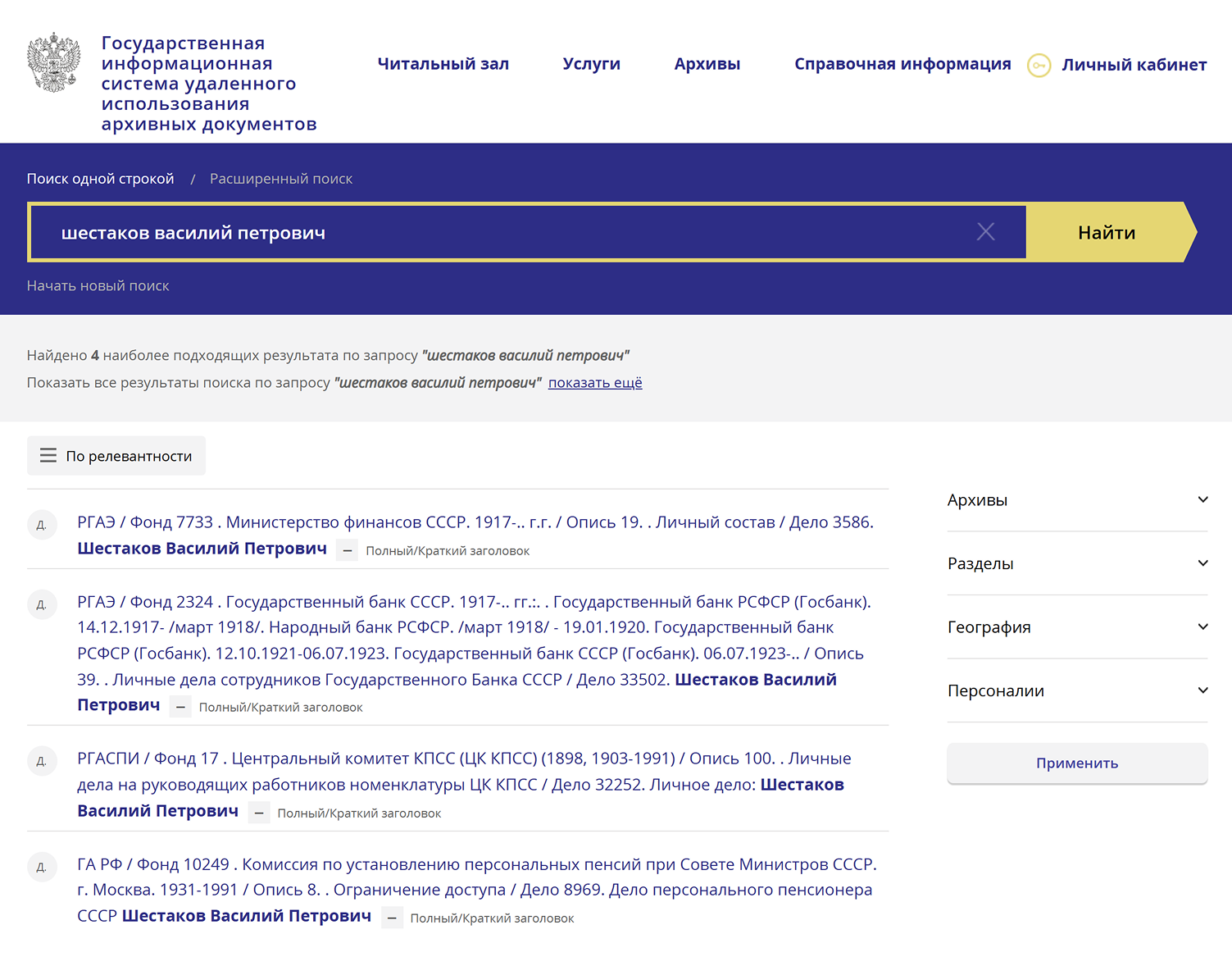The image size is (1232, 975).
Task: Click the Д. icon of the Фонд 7733 result
Action: [x=42, y=524]
